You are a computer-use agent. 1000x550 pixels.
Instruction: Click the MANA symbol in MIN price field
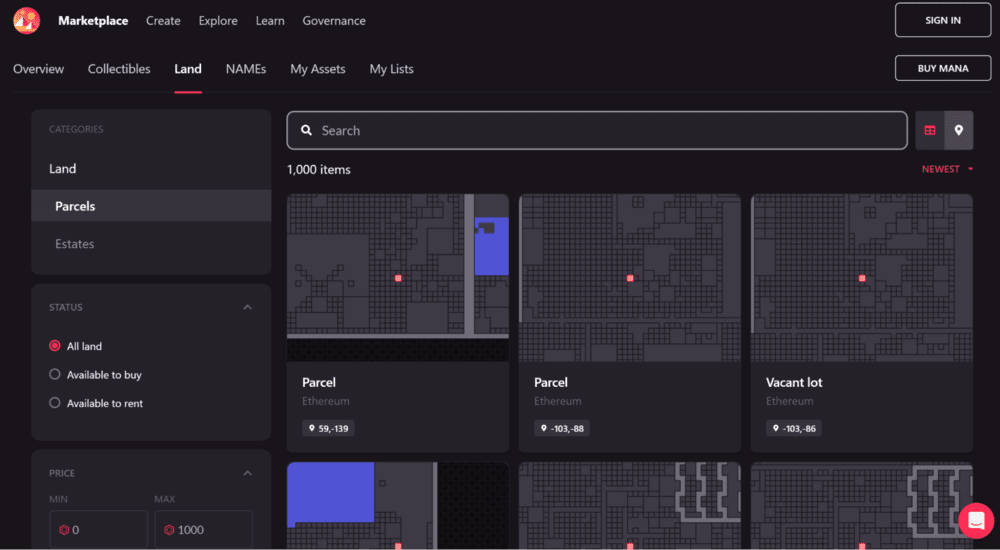click(x=64, y=530)
